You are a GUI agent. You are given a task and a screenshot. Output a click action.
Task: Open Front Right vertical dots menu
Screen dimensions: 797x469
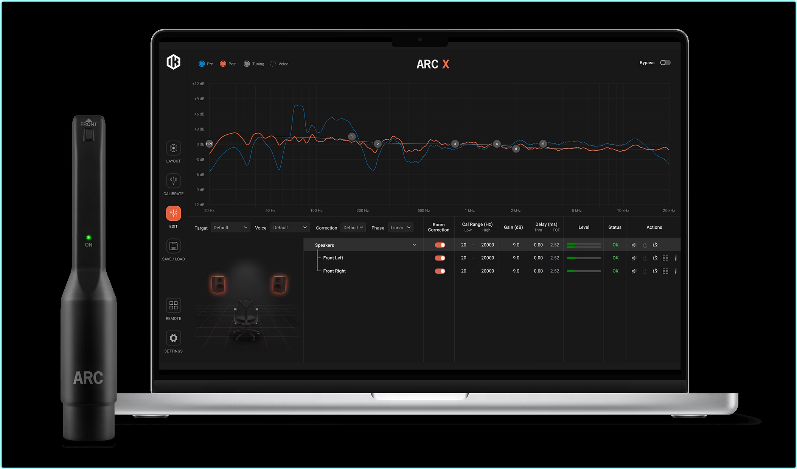676,271
